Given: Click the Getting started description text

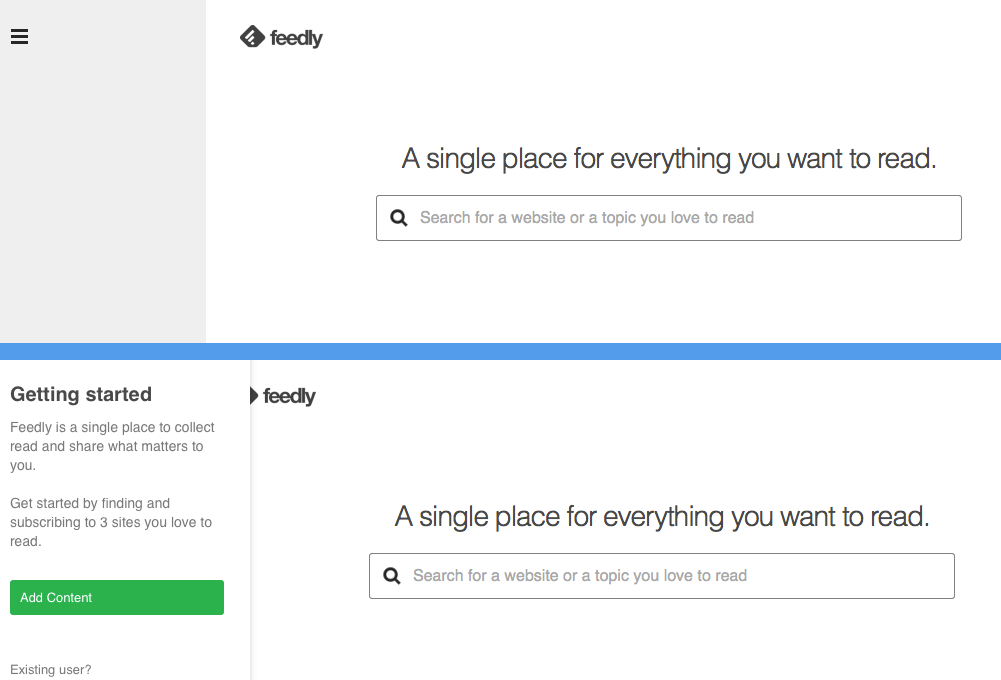Looking at the screenshot, I should tap(112, 446).
